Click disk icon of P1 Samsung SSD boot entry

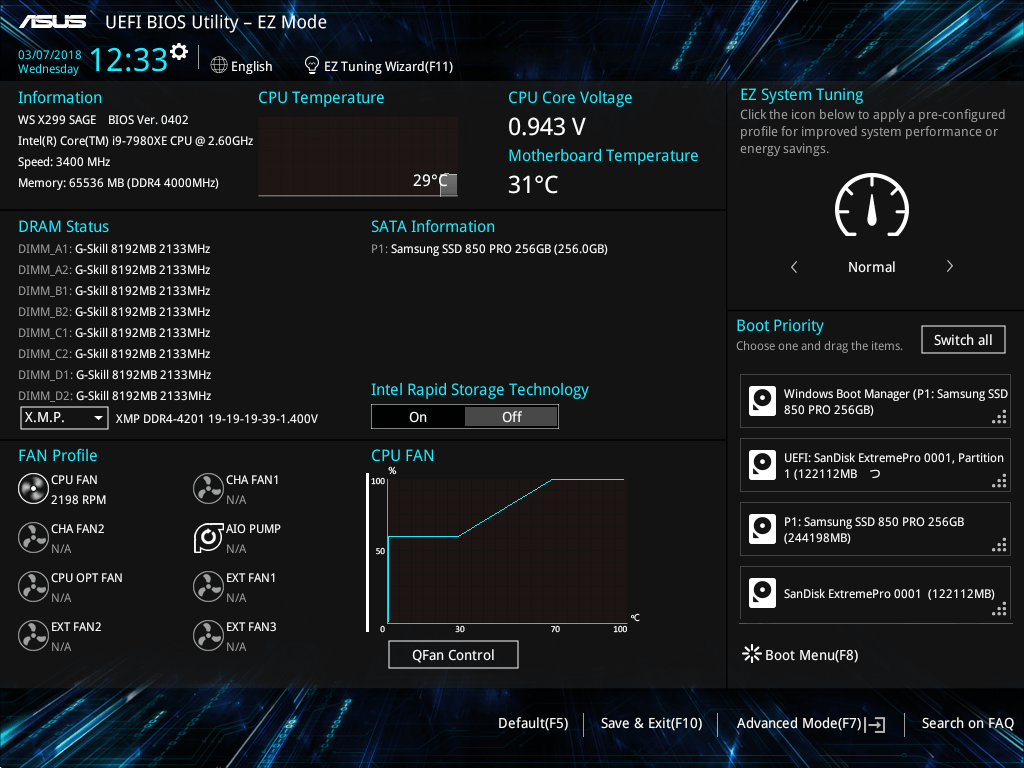pos(762,529)
